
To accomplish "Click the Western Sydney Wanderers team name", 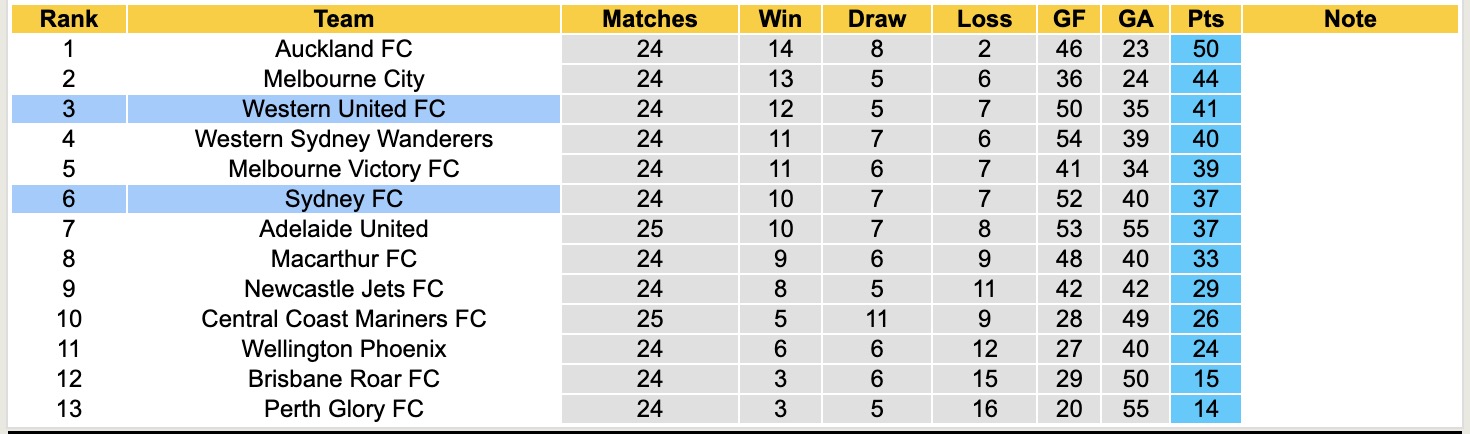I will [x=343, y=139].
